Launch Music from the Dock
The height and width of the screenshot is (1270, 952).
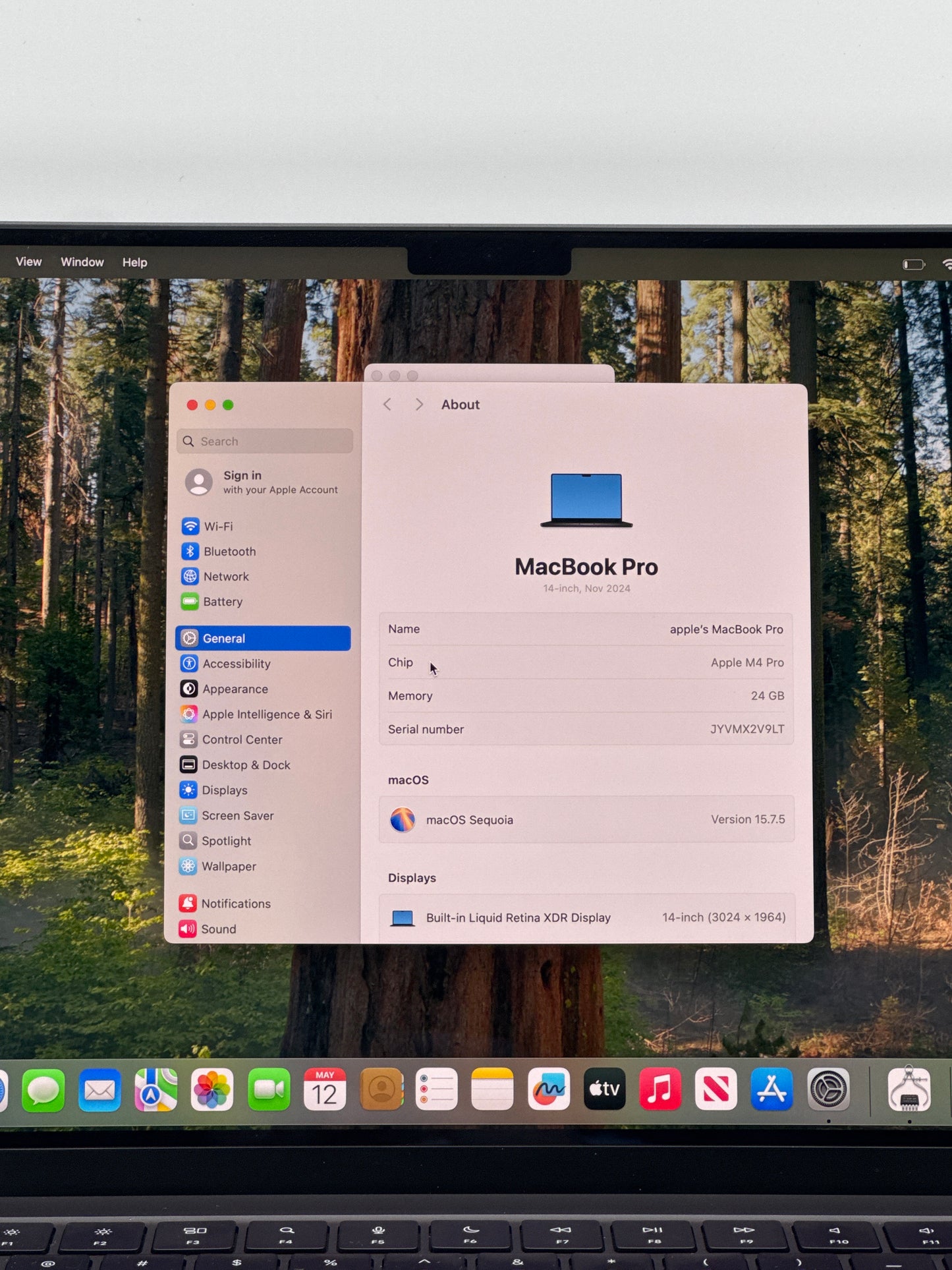[x=660, y=1089]
